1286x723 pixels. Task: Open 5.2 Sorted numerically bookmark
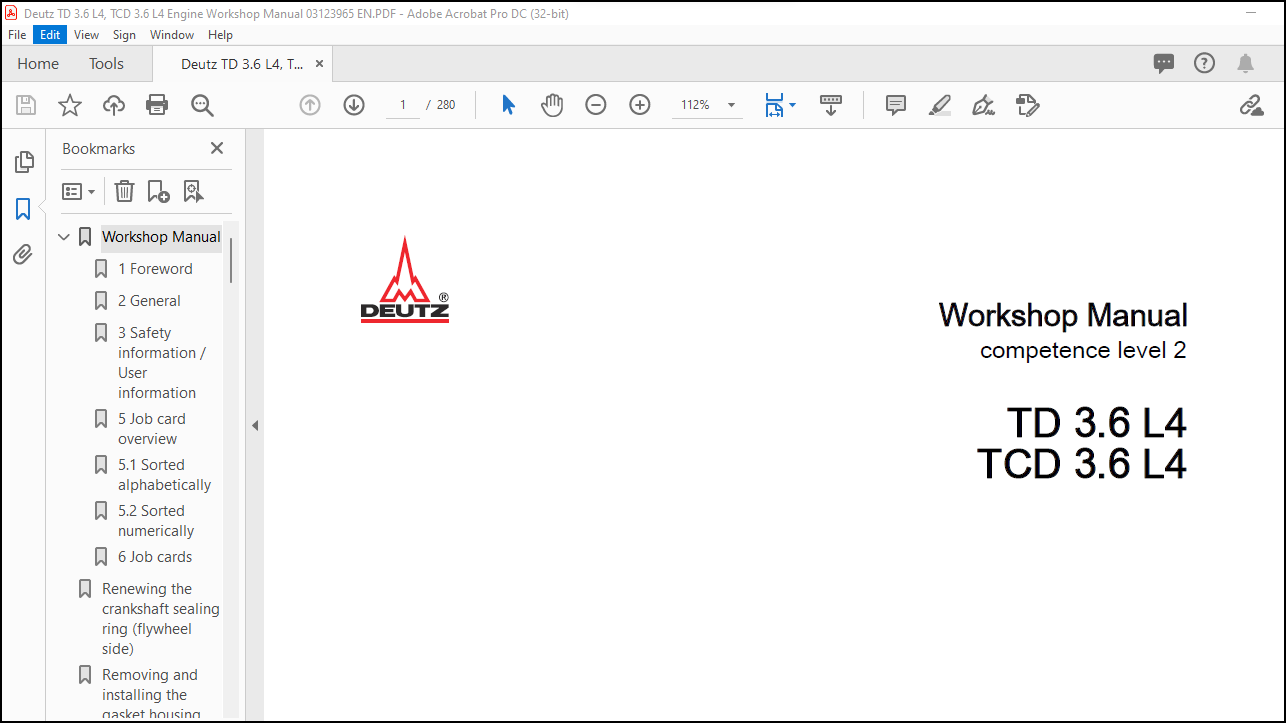(156, 521)
